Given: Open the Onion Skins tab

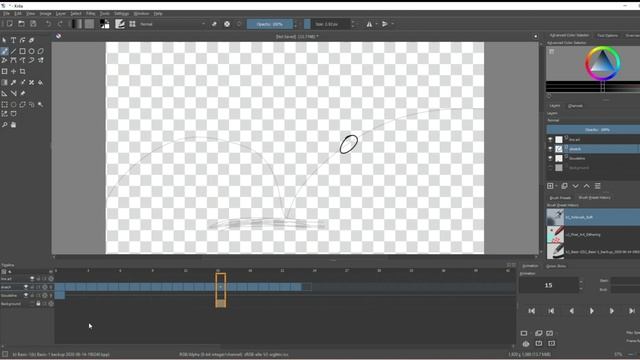Looking at the screenshot, I should point(556,266).
